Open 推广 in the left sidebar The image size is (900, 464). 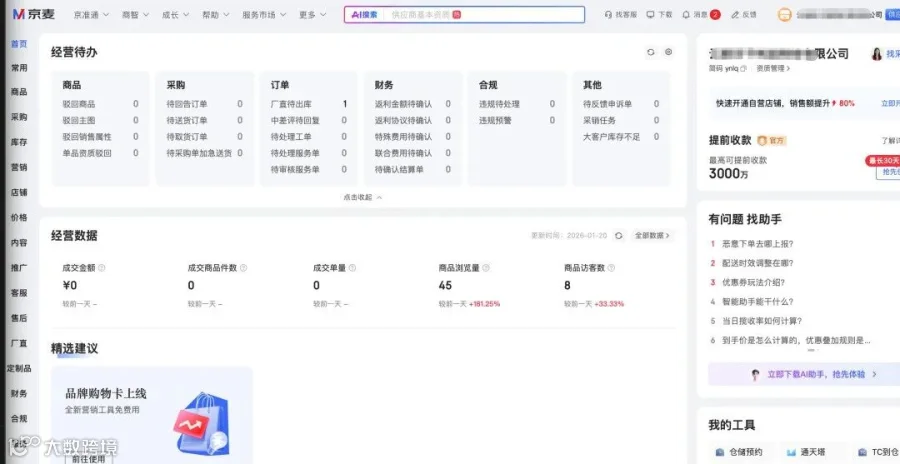coord(19,268)
